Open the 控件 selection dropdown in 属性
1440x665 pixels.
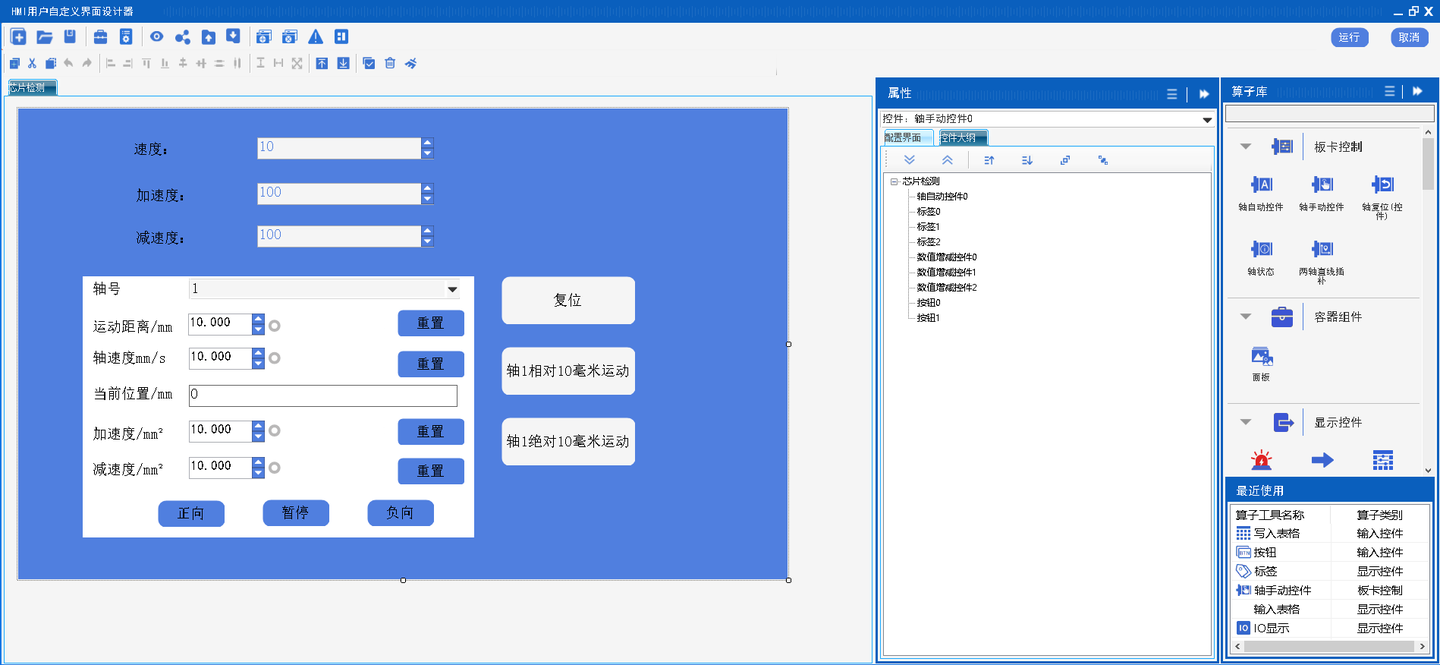(1207, 120)
